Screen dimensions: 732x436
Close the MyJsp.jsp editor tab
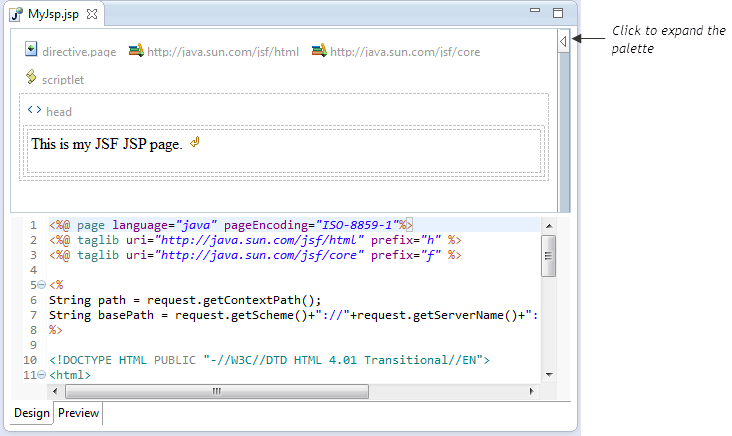[92, 14]
